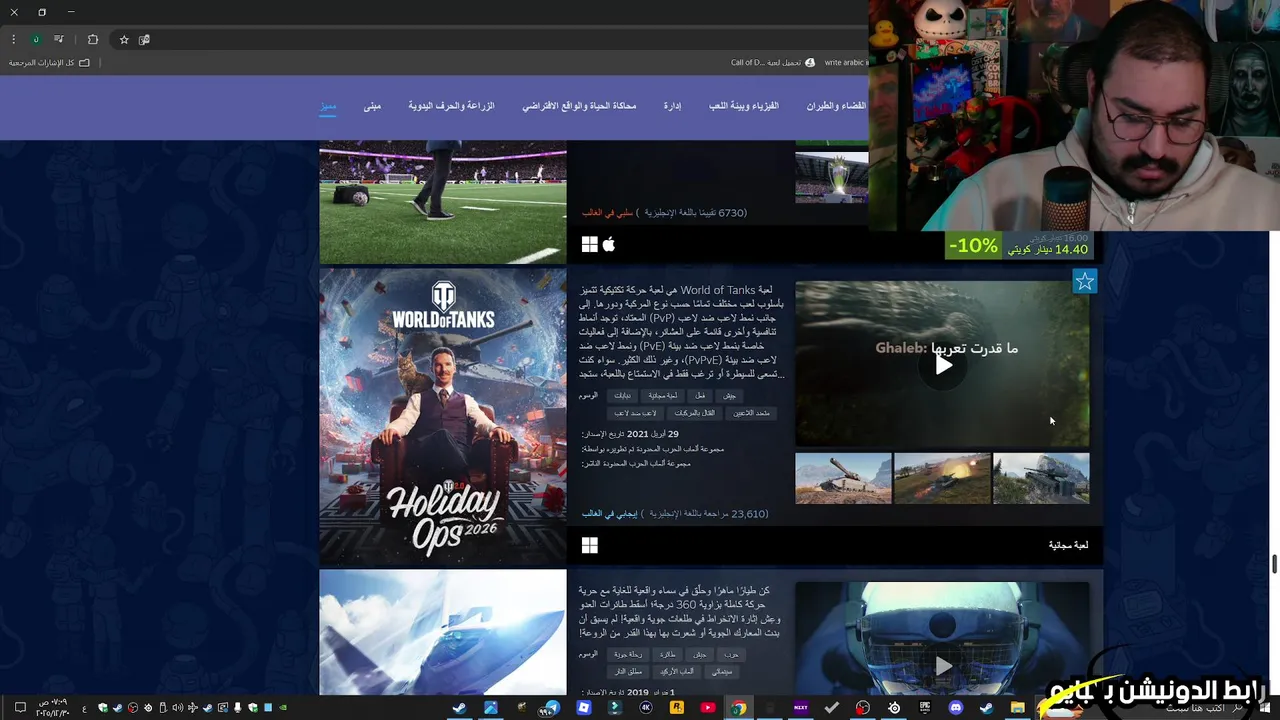
Task: Open the flight game jet cover image
Action: click(443, 632)
